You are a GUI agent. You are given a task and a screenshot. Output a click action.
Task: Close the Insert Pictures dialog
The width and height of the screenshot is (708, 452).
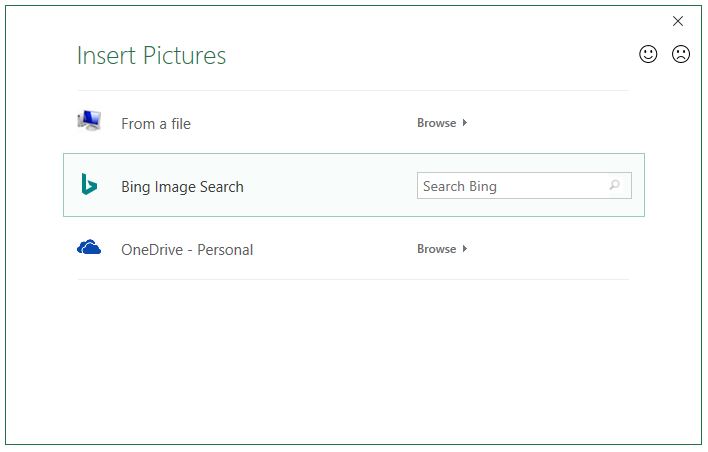(678, 21)
